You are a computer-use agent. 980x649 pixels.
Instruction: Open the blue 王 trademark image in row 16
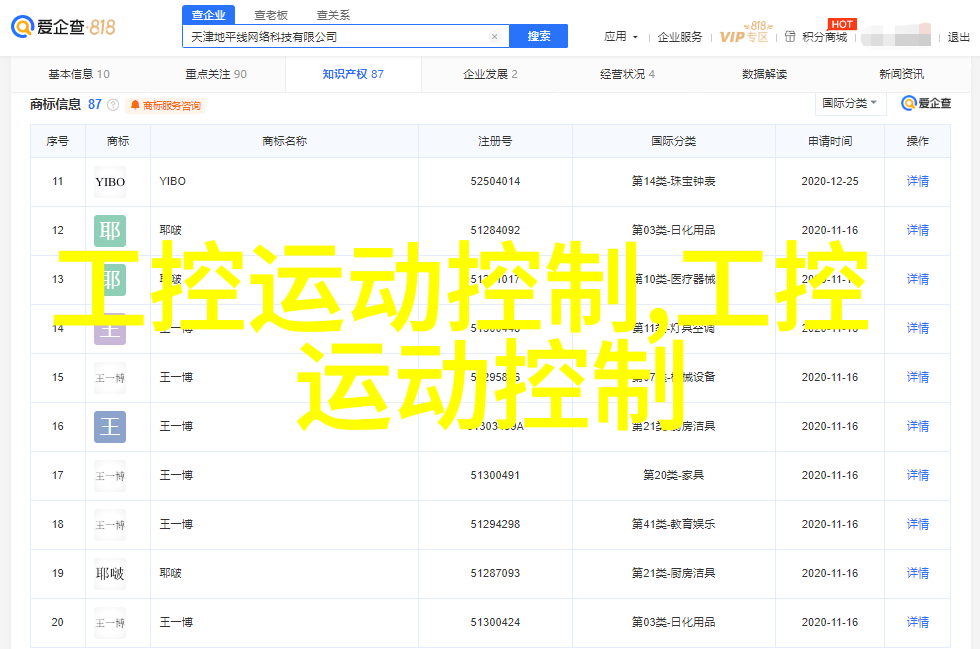pyautogui.click(x=110, y=427)
